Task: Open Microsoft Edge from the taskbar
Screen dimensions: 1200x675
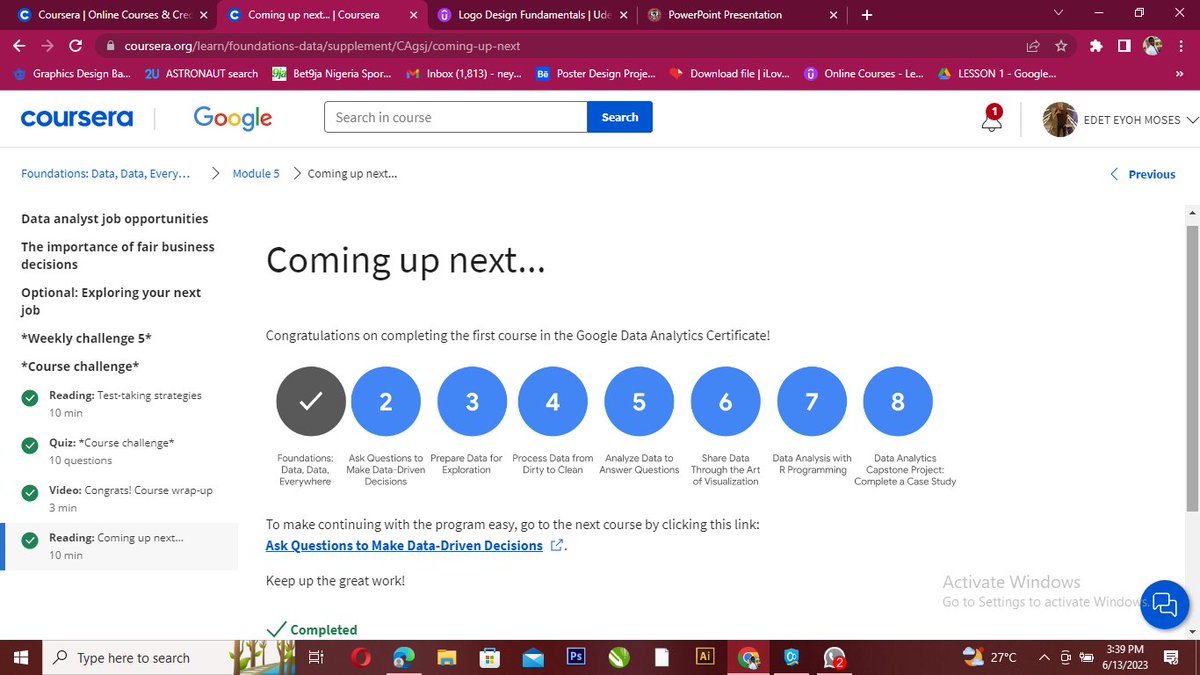Action: (404, 657)
